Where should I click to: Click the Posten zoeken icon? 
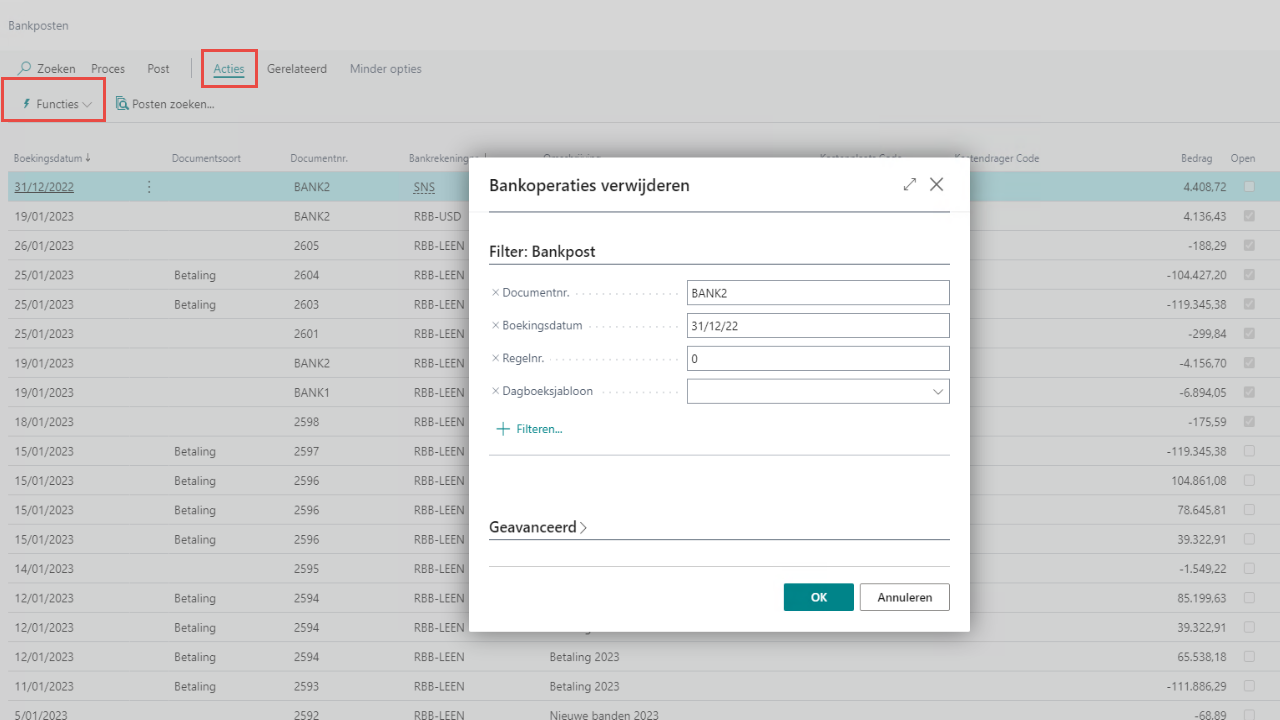click(122, 104)
